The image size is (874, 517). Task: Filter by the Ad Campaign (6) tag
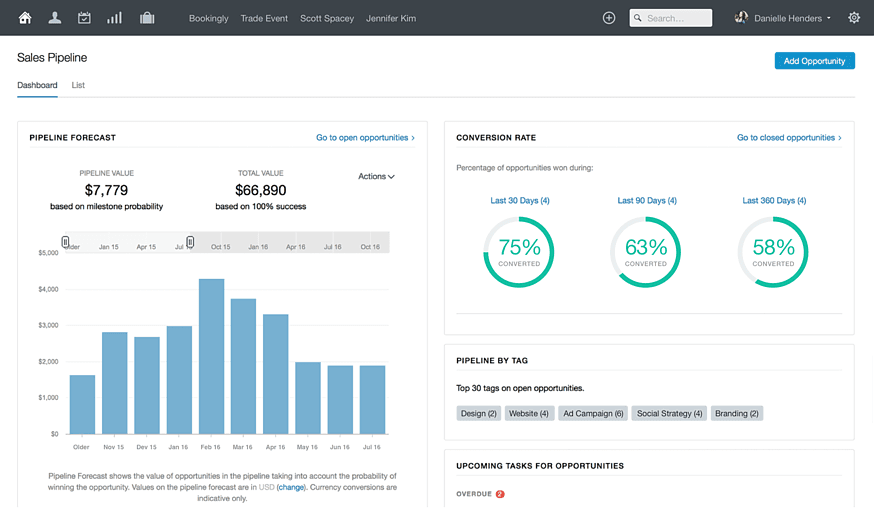point(593,413)
